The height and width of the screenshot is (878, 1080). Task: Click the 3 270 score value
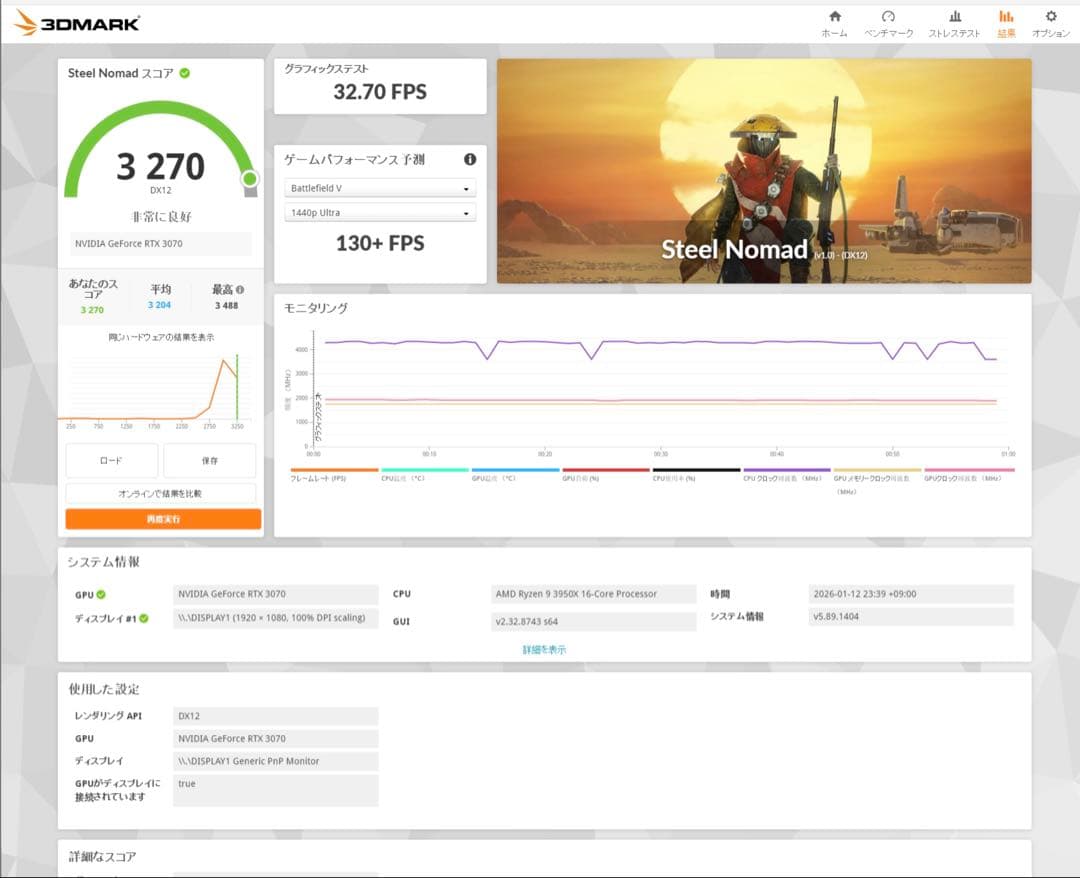click(x=160, y=167)
